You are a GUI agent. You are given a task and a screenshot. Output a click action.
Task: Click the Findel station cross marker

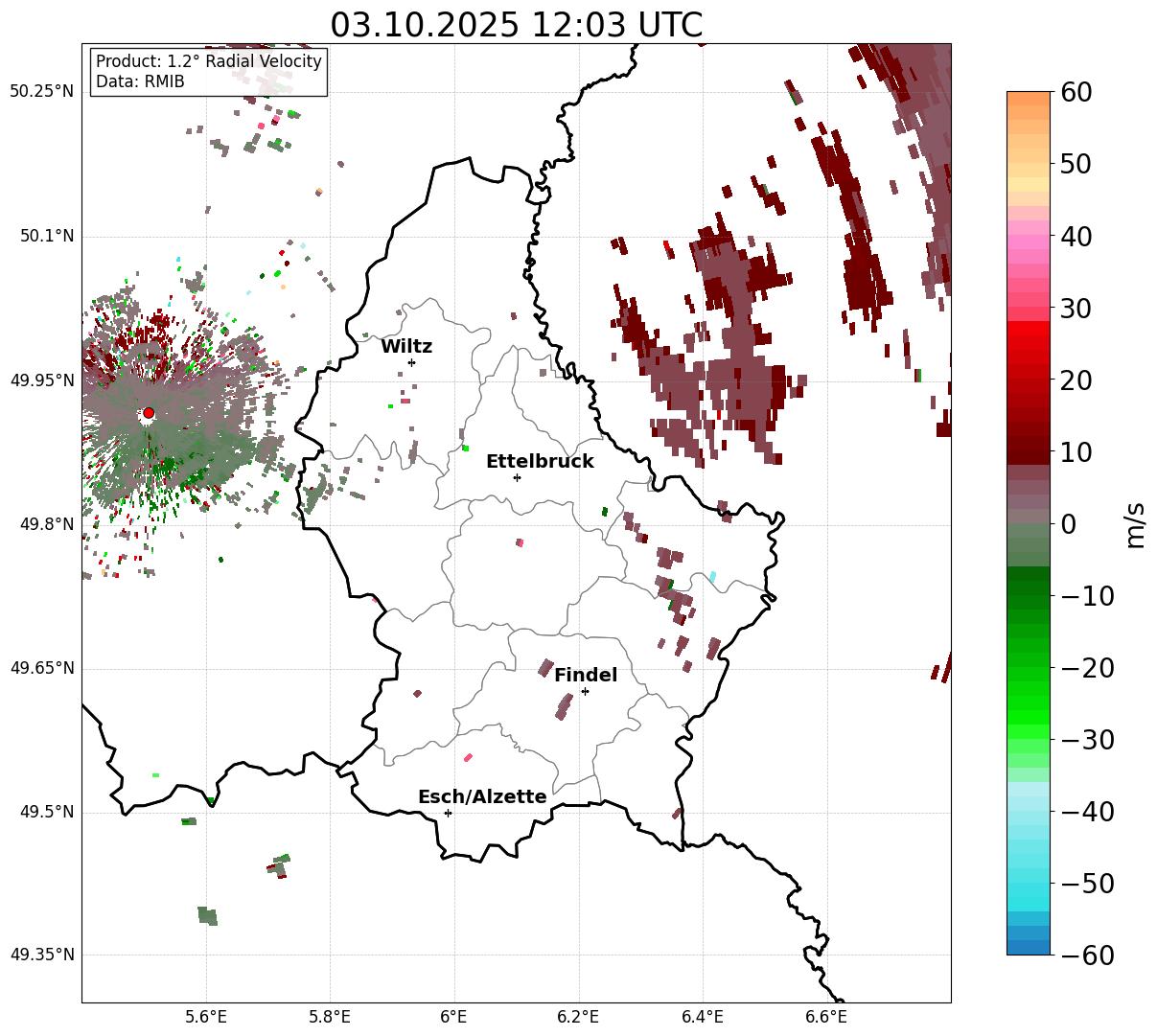click(585, 691)
